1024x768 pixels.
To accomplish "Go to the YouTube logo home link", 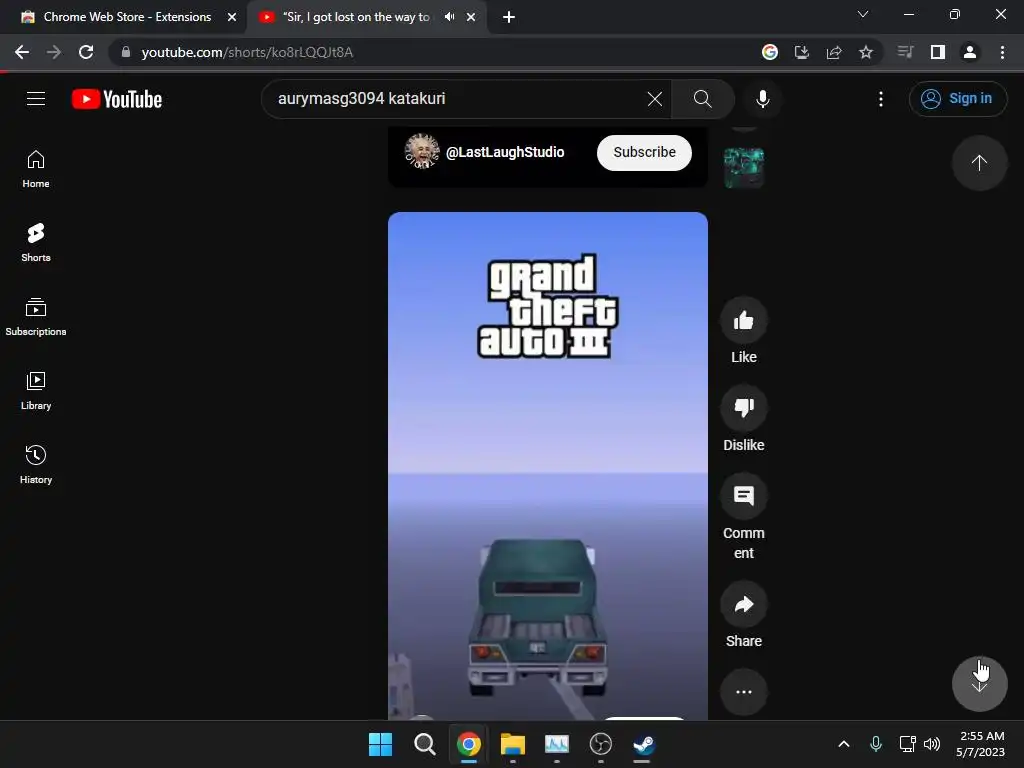I will [117, 99].
